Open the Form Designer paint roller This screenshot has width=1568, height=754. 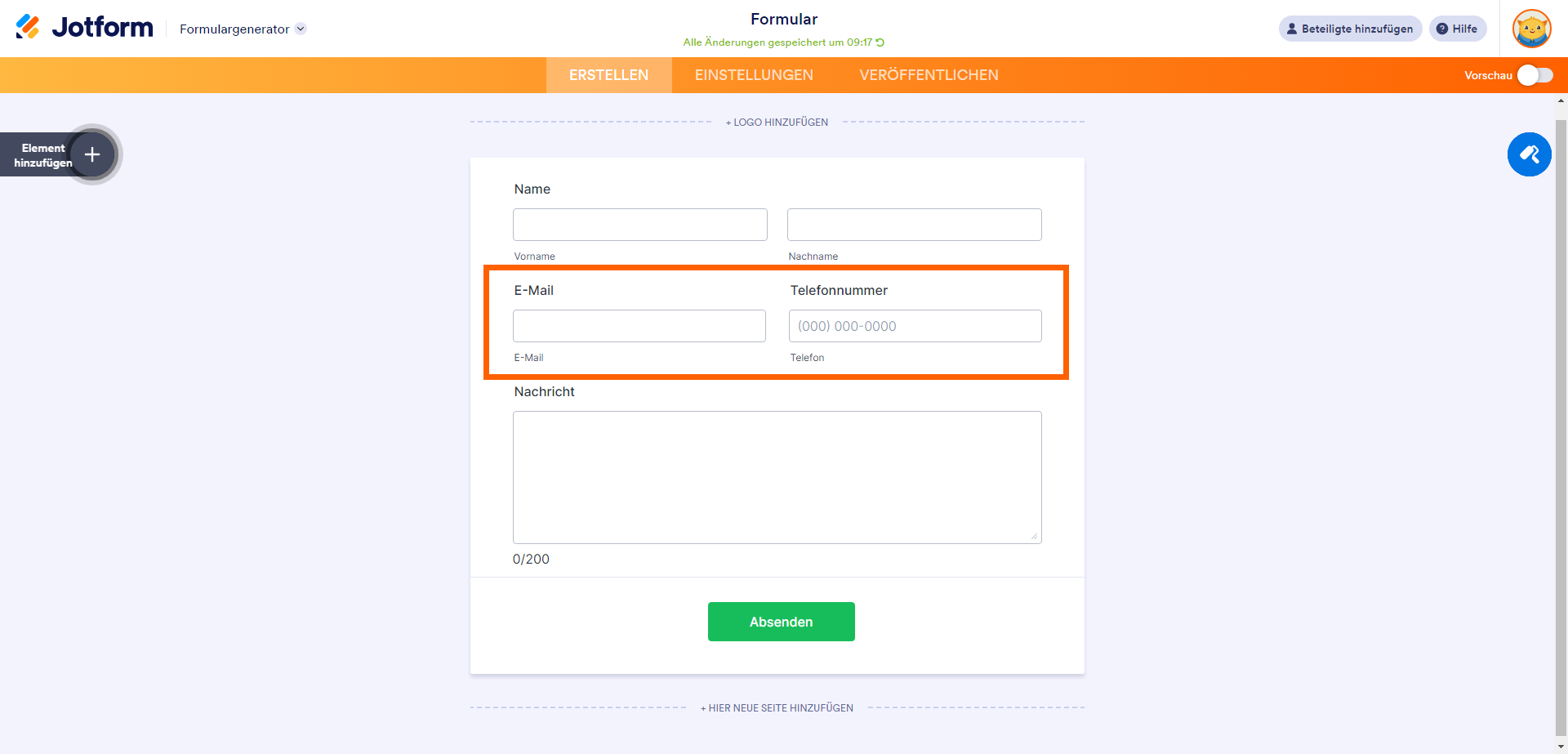[1529, 154]
